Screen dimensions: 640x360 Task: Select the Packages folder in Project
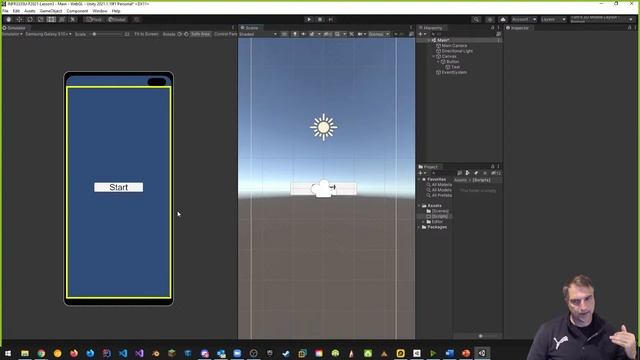[437, 227]
